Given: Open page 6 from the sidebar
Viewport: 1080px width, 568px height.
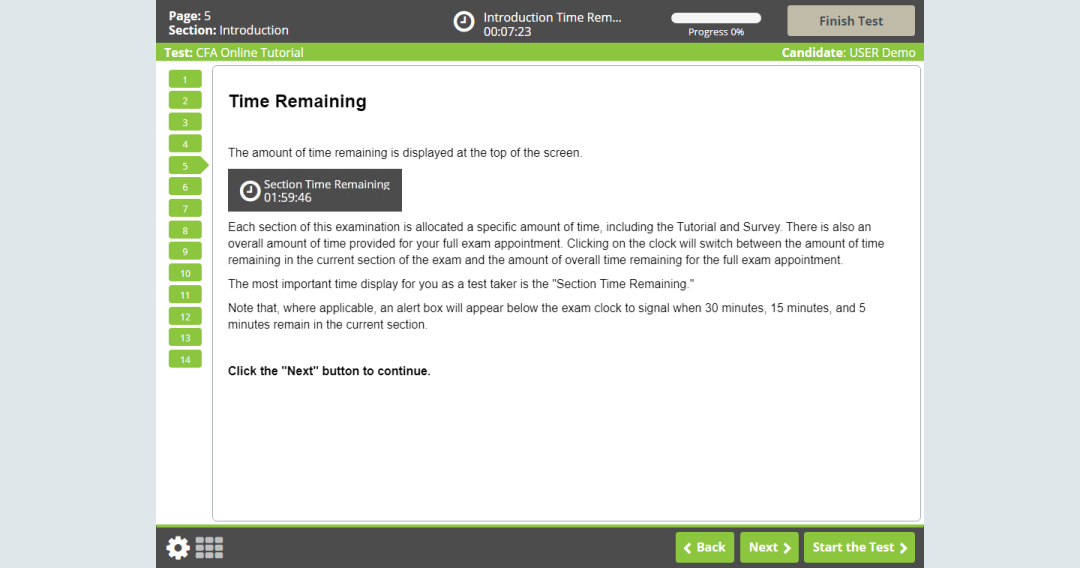Looking at the screenshot, I should pos(185,187).
